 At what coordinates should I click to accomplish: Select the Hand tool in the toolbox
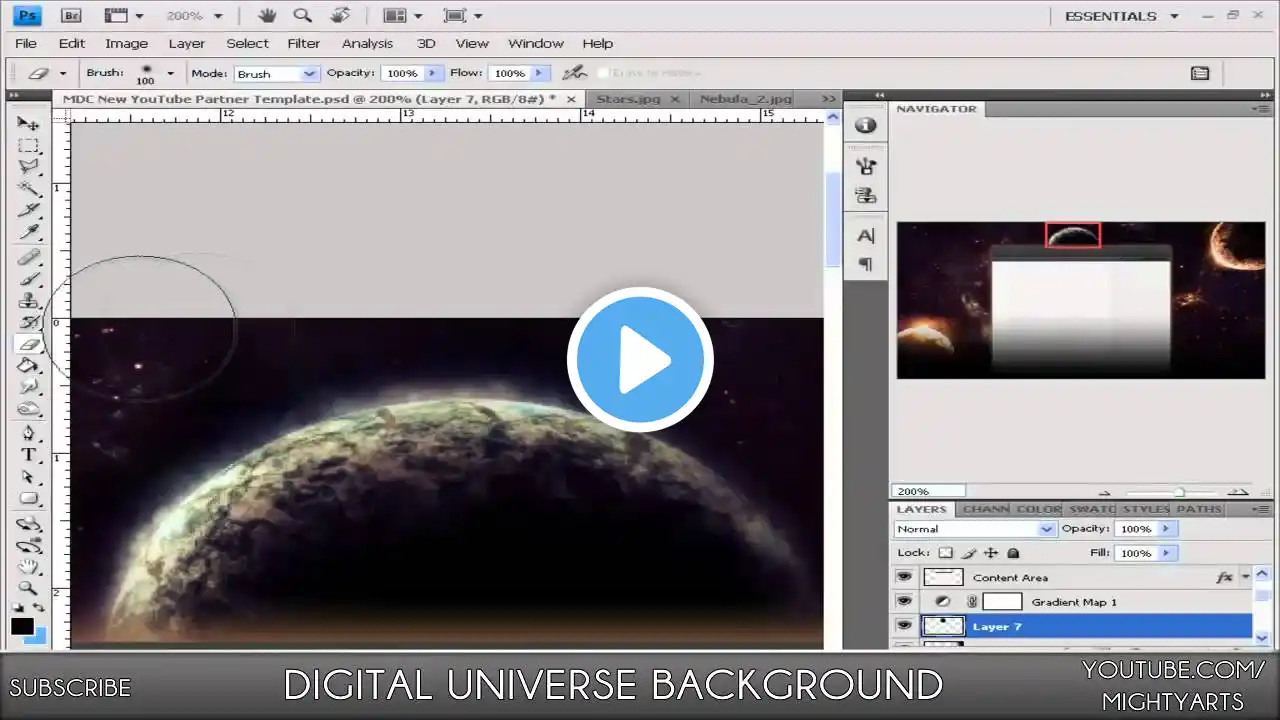28,567
